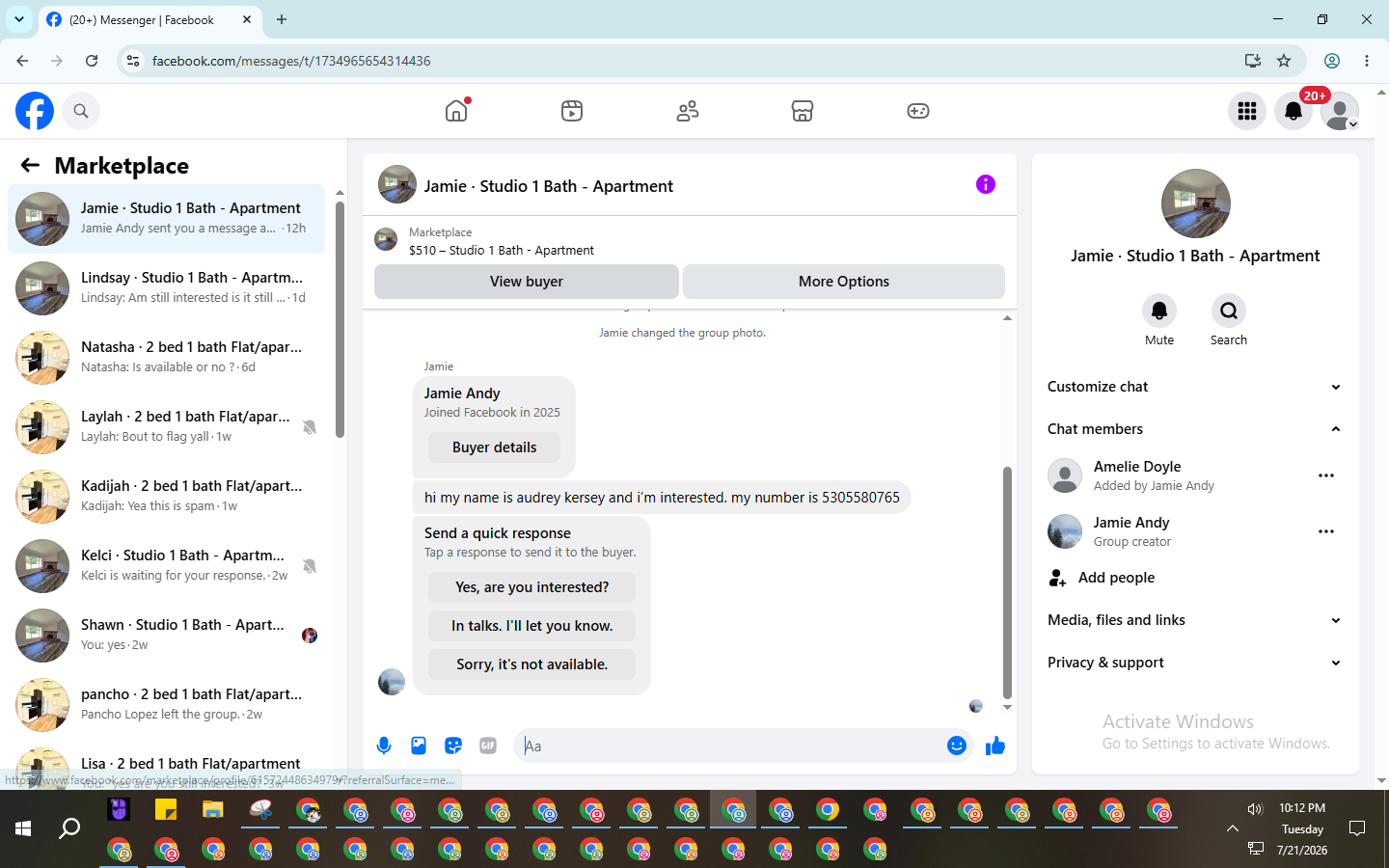Search in conversation using magnifier icon

click(1229, 311)
